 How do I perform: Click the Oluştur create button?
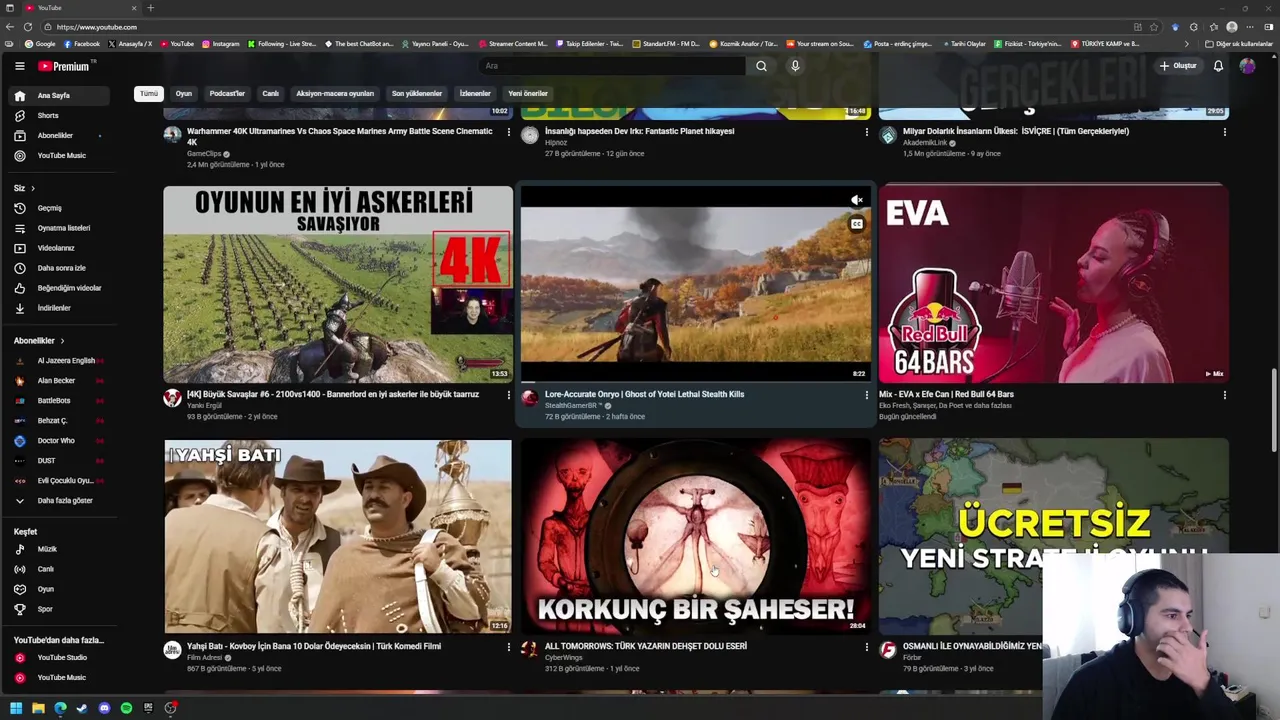pos(1178,66)
